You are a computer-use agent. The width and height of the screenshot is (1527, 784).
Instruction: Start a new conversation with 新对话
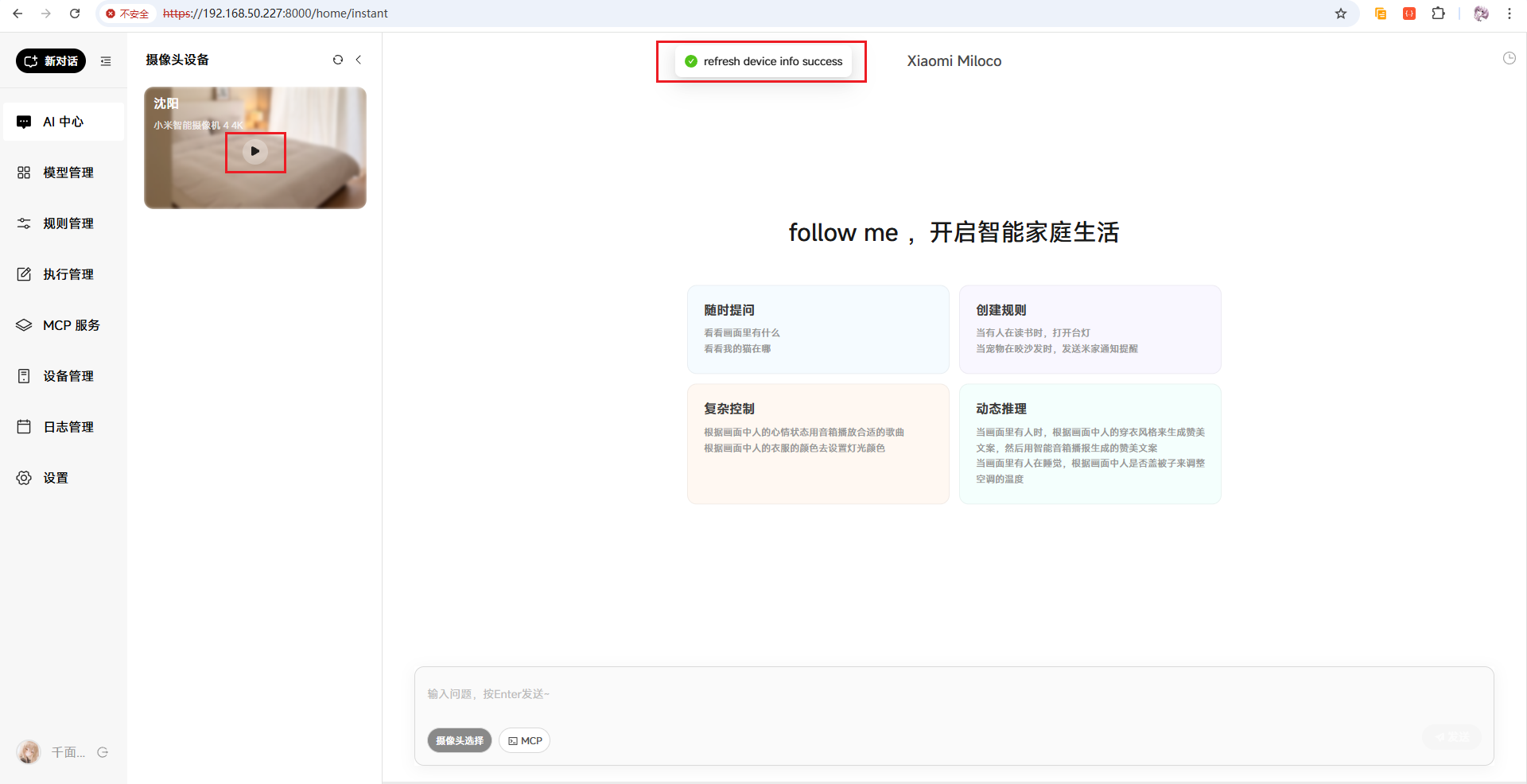tap(51, 61)
